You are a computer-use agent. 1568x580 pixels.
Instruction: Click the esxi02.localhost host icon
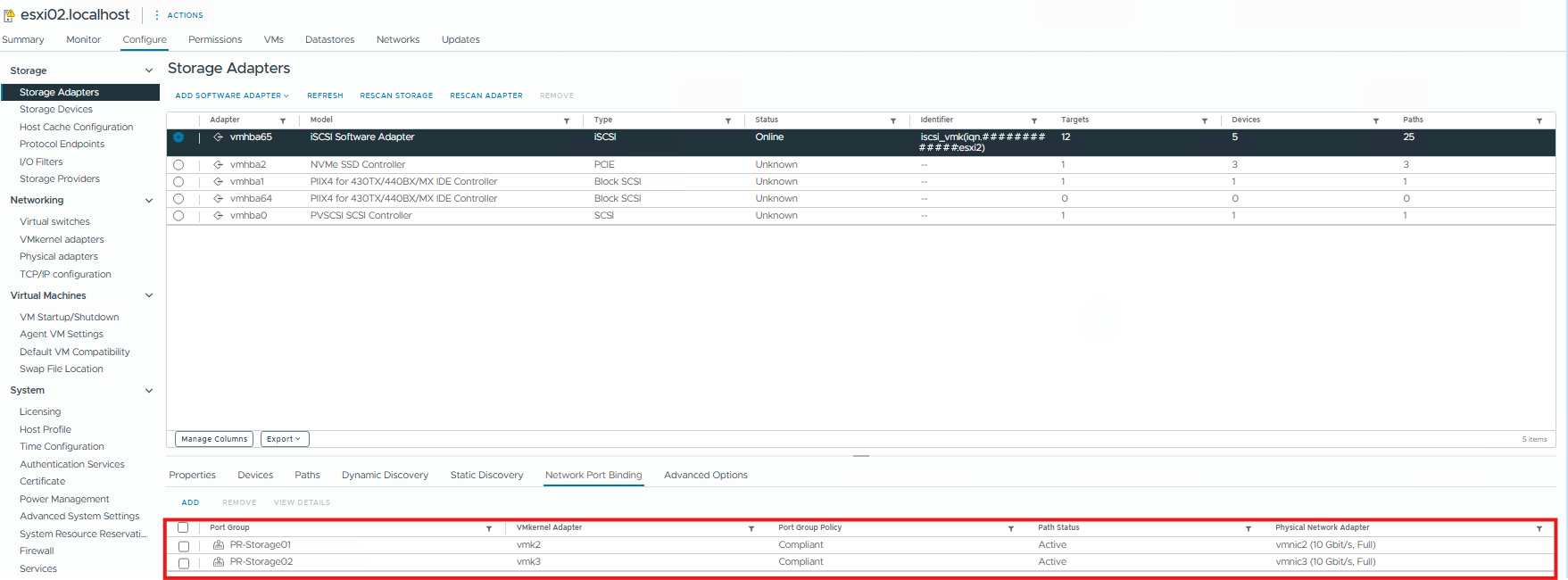coord(9,15)
